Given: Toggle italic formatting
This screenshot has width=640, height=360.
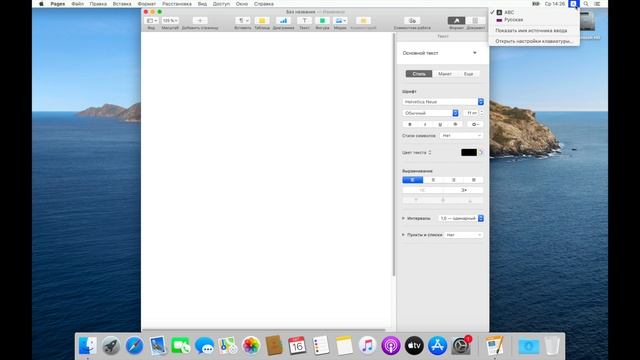Looking at the screenshot, I should coord(425,124).
